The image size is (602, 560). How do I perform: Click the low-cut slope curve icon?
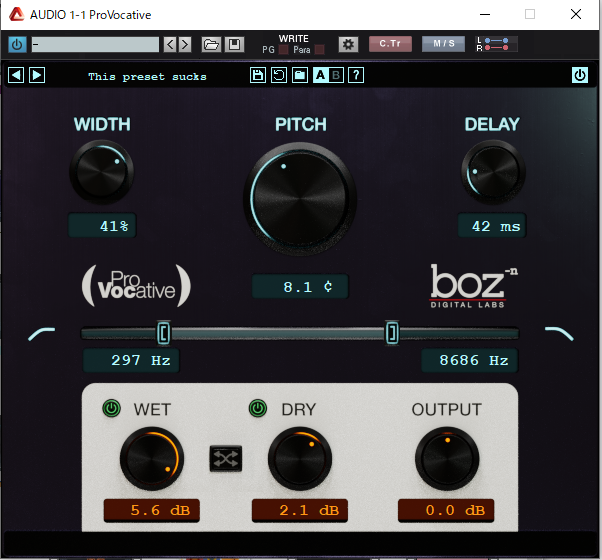coord(42,334)
